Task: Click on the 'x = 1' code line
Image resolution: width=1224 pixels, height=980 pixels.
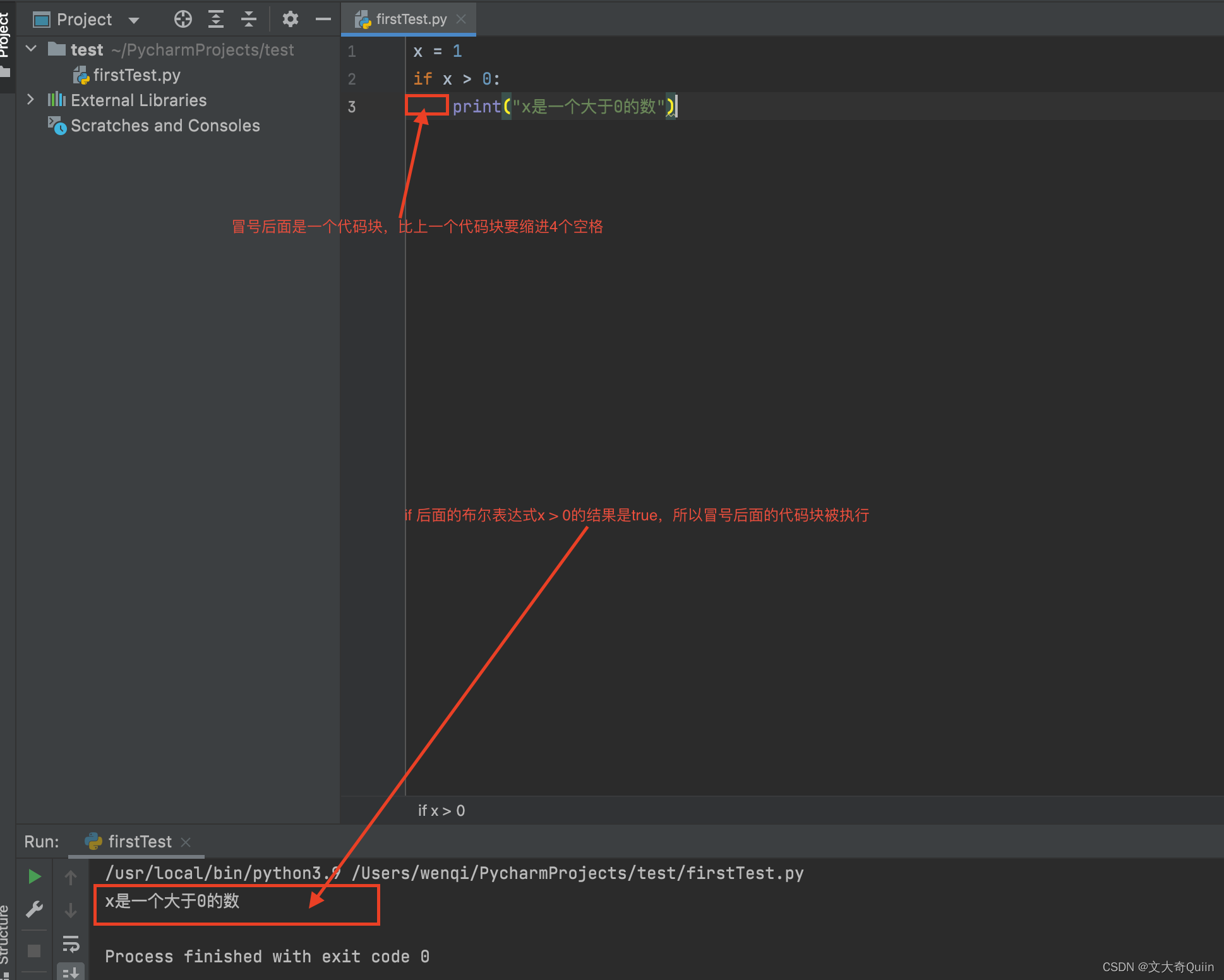Action: pos(438,51)
